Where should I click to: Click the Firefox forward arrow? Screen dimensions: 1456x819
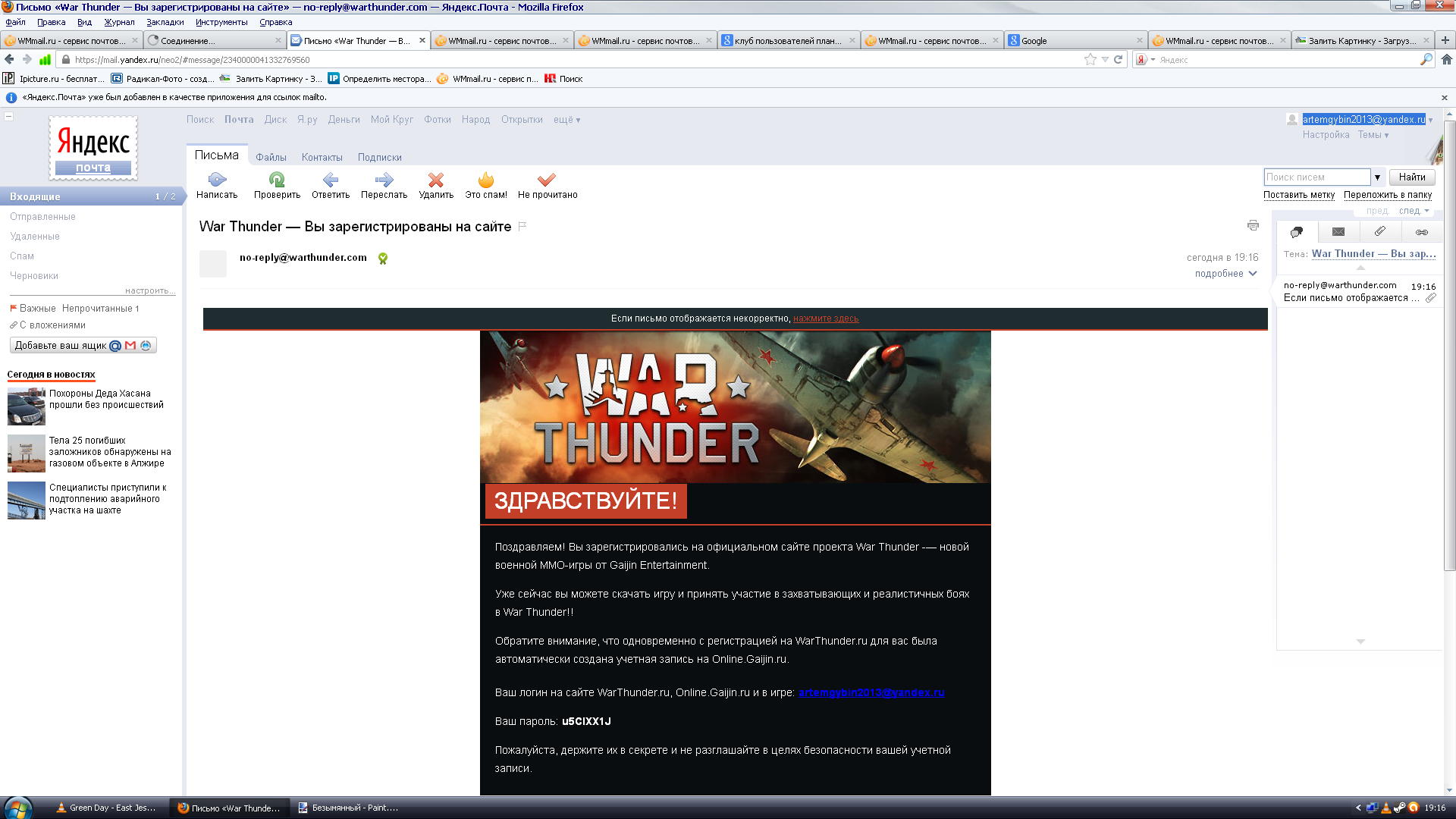point(27,59)
